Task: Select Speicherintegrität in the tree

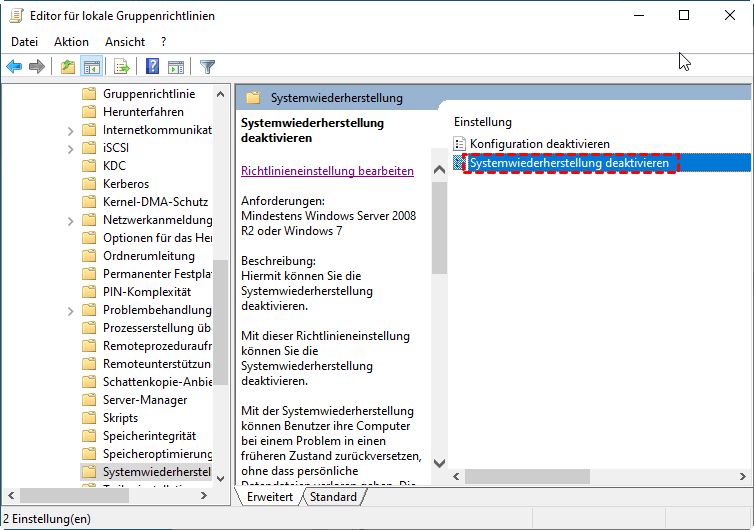Action: tap(150, 436)
